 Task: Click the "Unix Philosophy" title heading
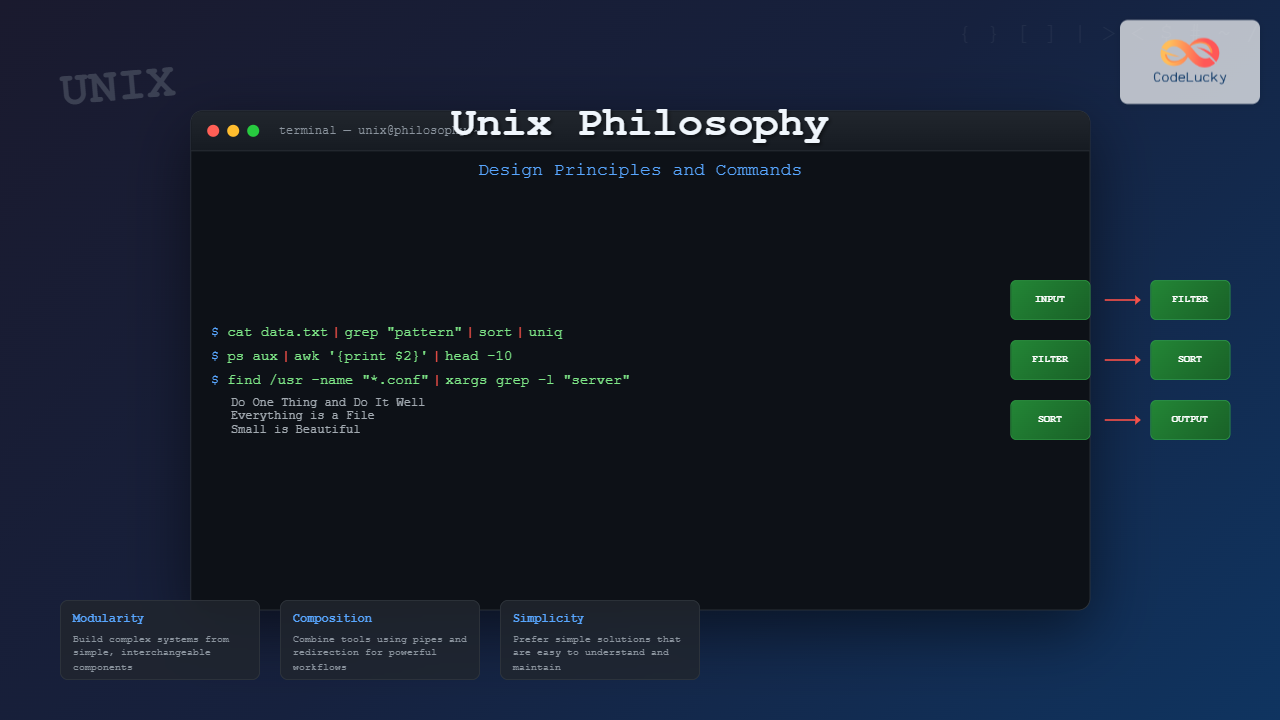click(640, 124)
